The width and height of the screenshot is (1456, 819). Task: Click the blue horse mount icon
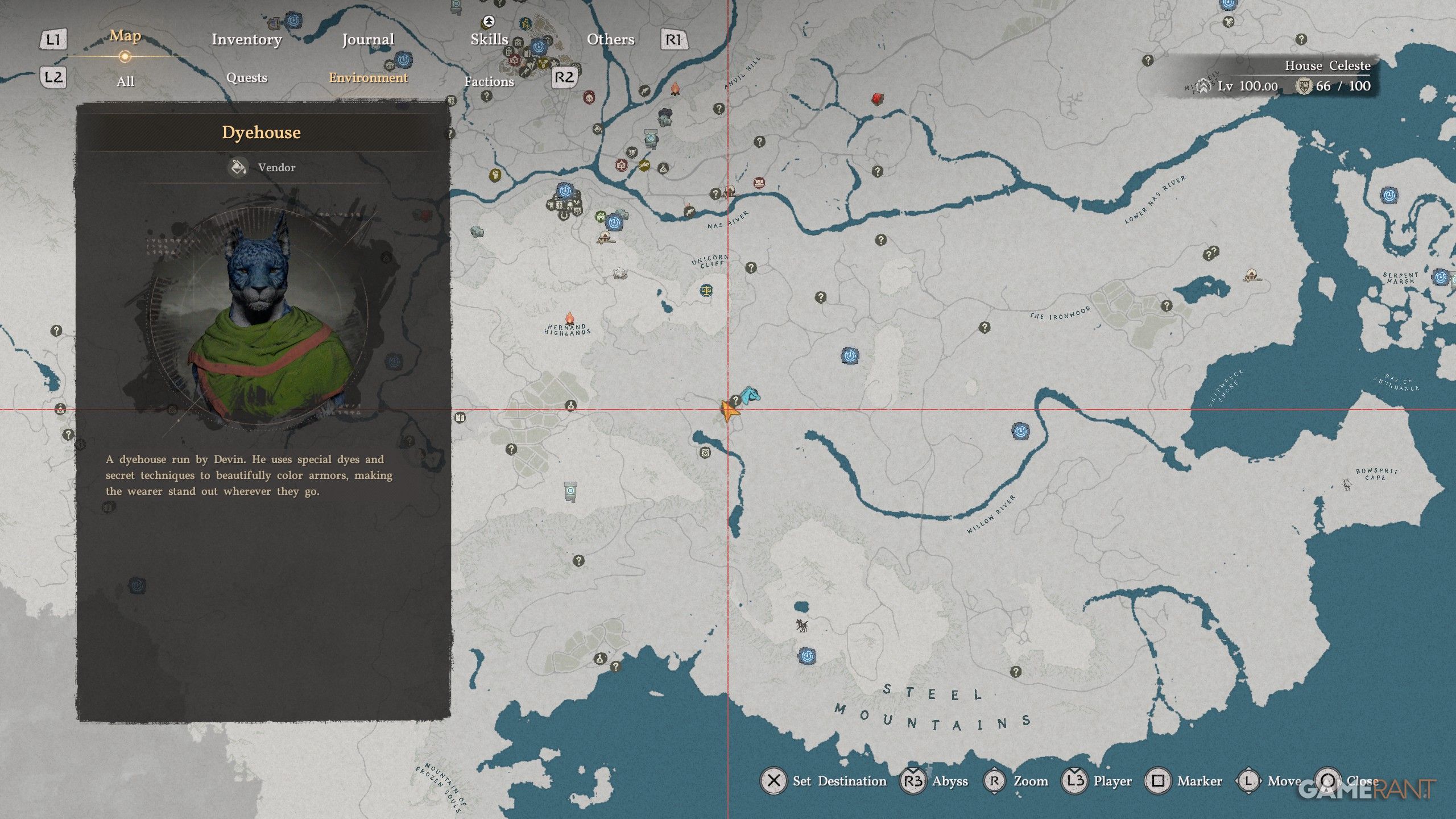(751, 395)
